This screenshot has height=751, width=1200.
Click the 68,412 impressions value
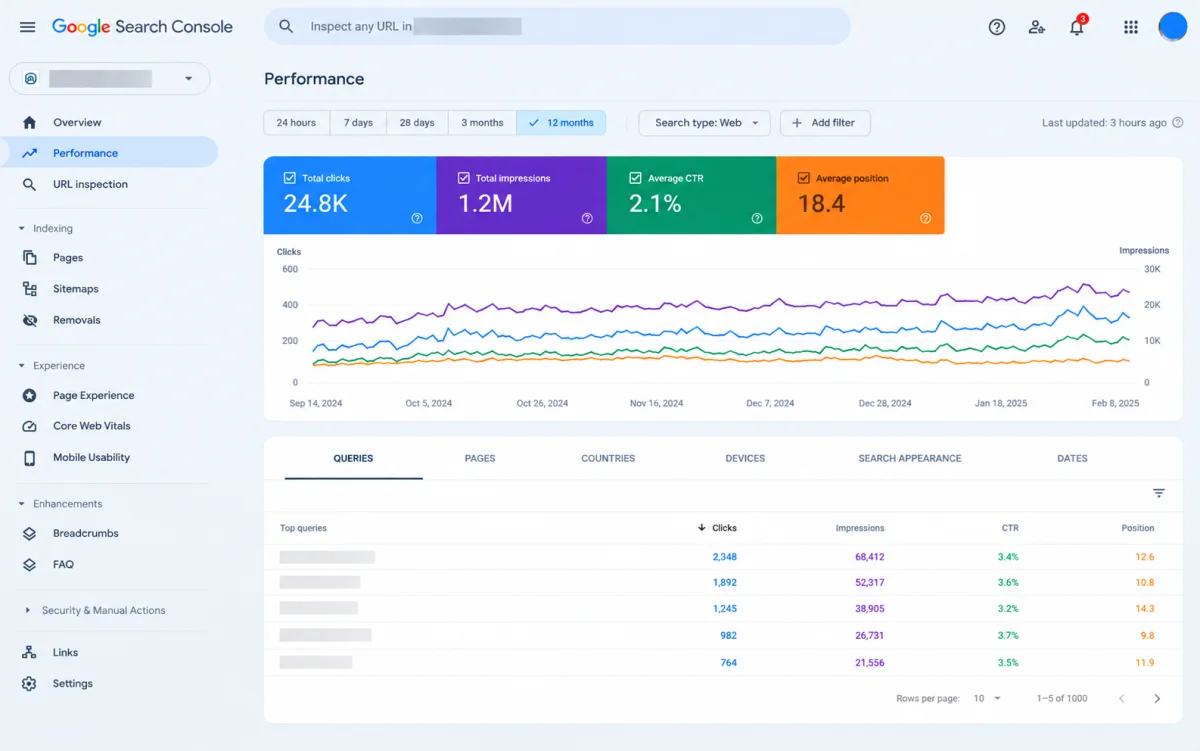coord(869,557)
